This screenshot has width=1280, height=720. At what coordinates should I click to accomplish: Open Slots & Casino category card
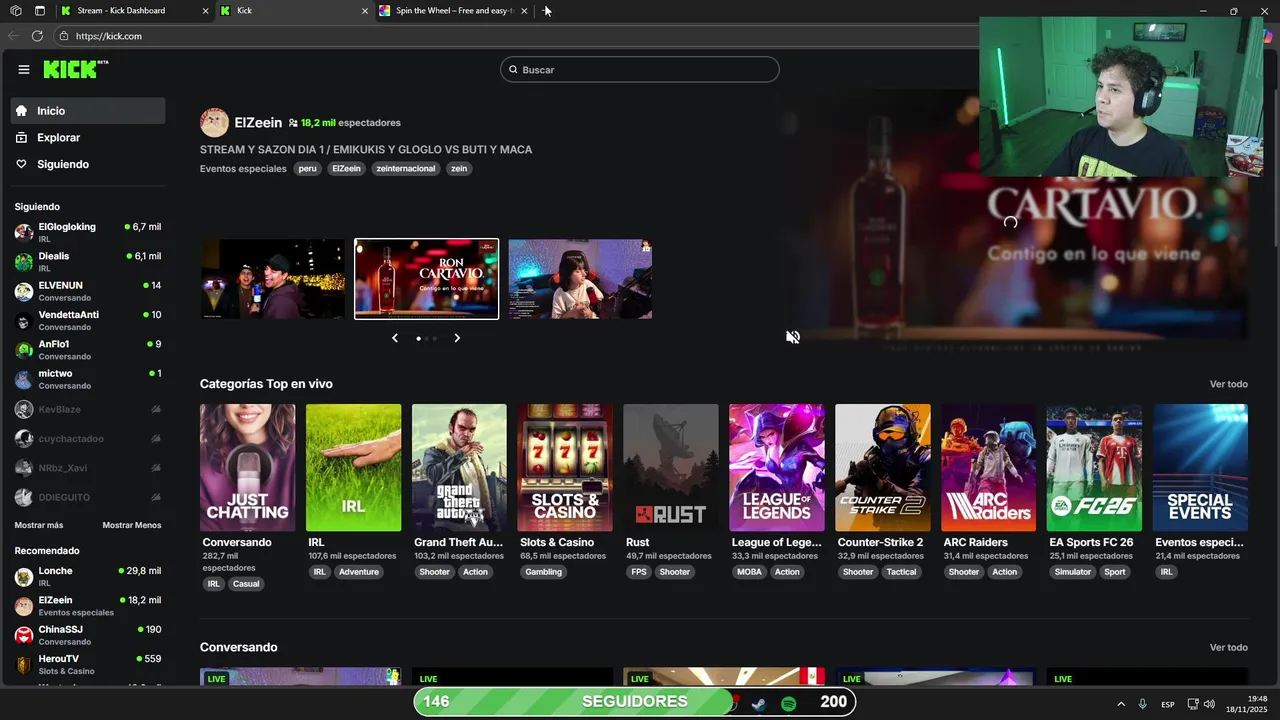coord(565,467)
